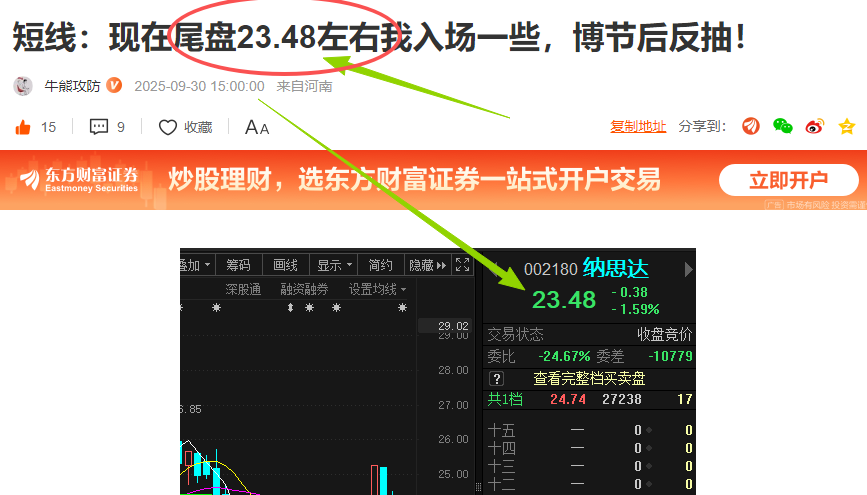Screen dimensions: 867x495
Task: Click the post timestamp 2025-09-30 15:00:00
Action: 200,86
